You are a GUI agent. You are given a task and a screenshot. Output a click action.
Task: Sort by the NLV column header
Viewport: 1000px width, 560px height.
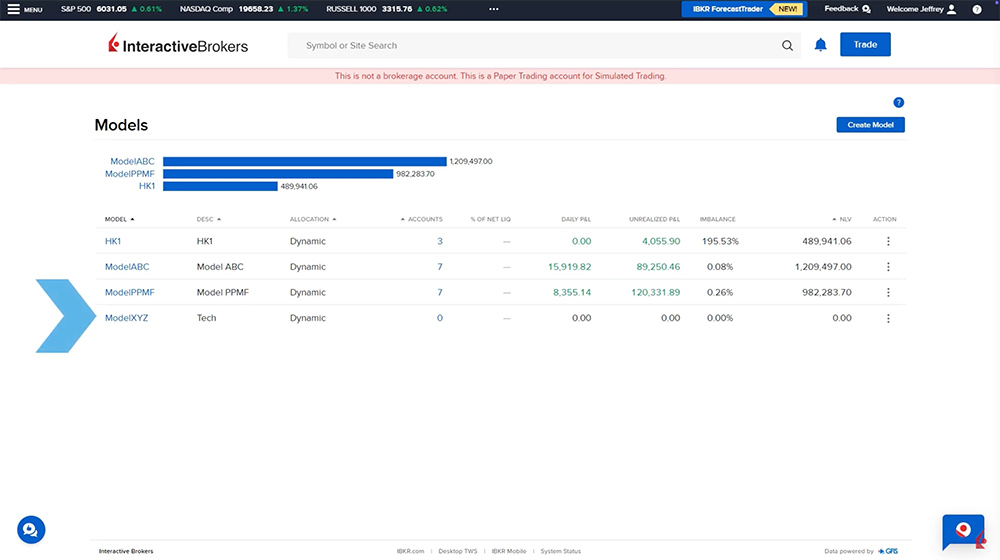coord(842,219)
